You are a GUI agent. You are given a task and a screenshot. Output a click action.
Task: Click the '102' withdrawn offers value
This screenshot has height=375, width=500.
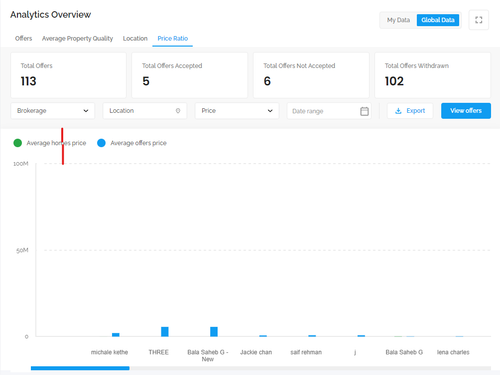394,81
